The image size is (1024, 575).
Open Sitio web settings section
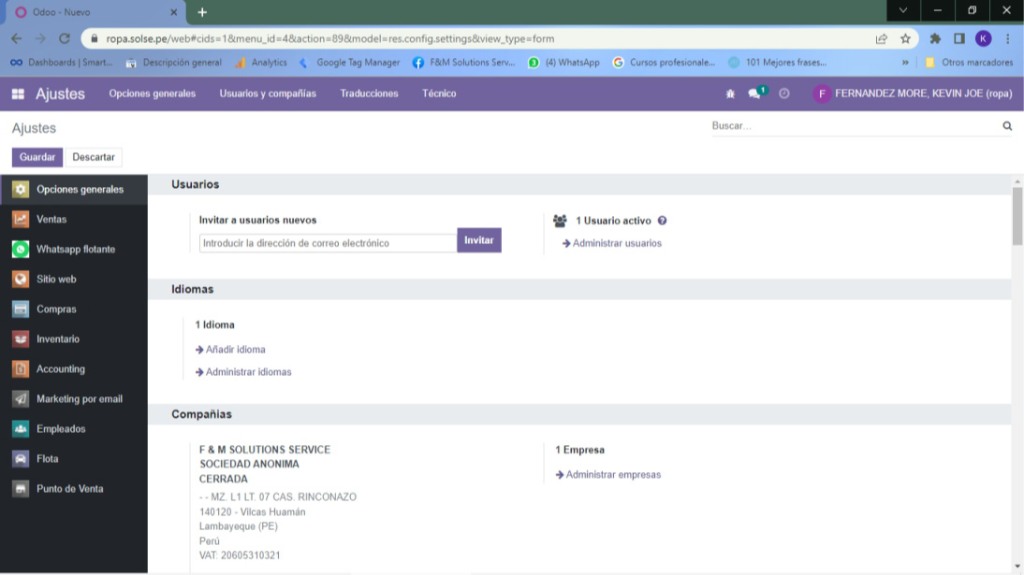pos(74,279)
